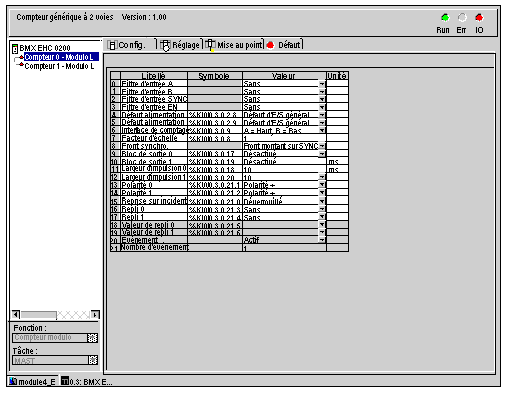Image resolution: width=510 pixels, height=393 pixels.
Task: Click the red IO indicator light
Action: pos(479,17)
